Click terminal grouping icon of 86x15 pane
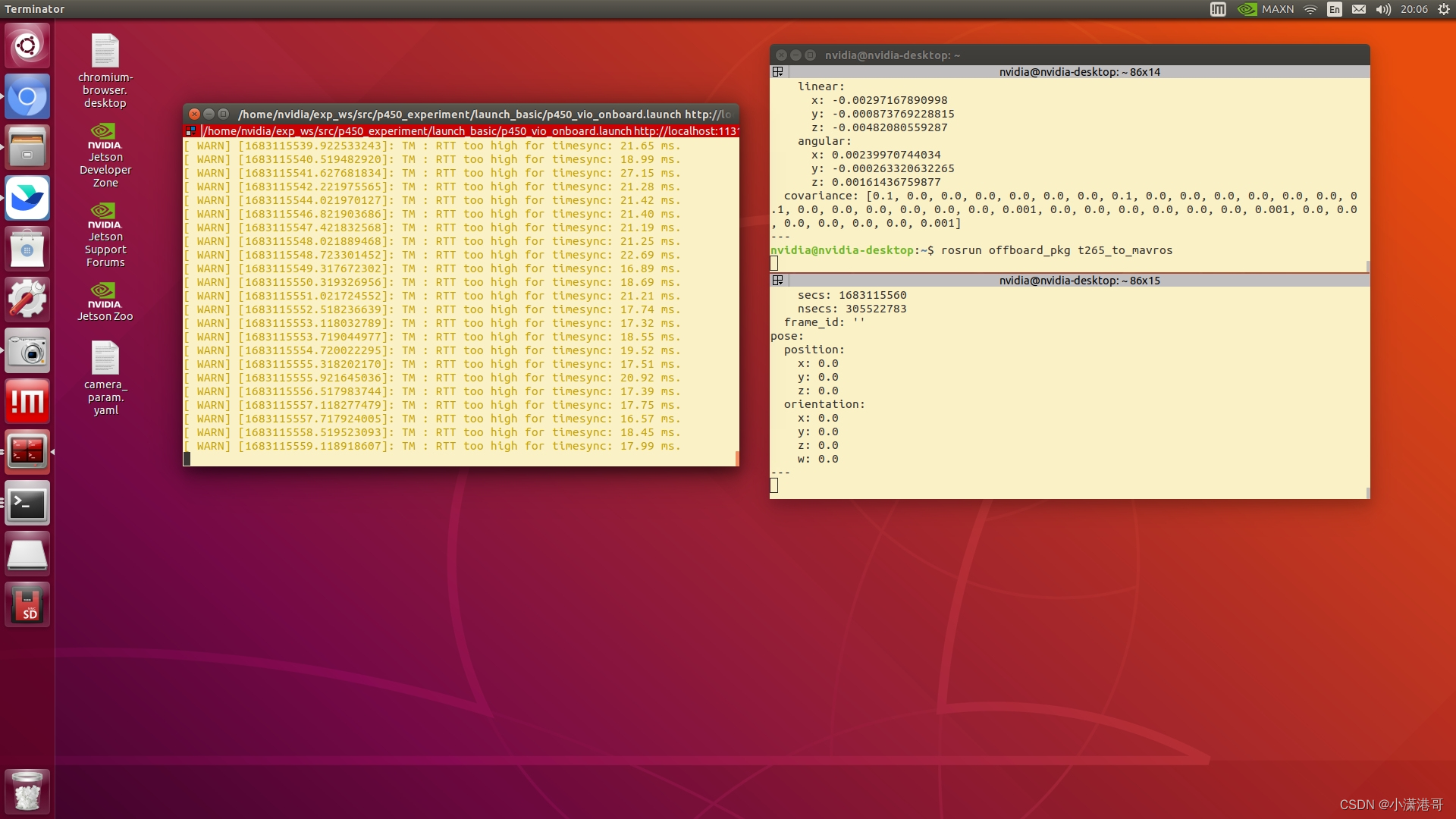The height and width of the screenshot is (819, 1456). pos(777,281)
